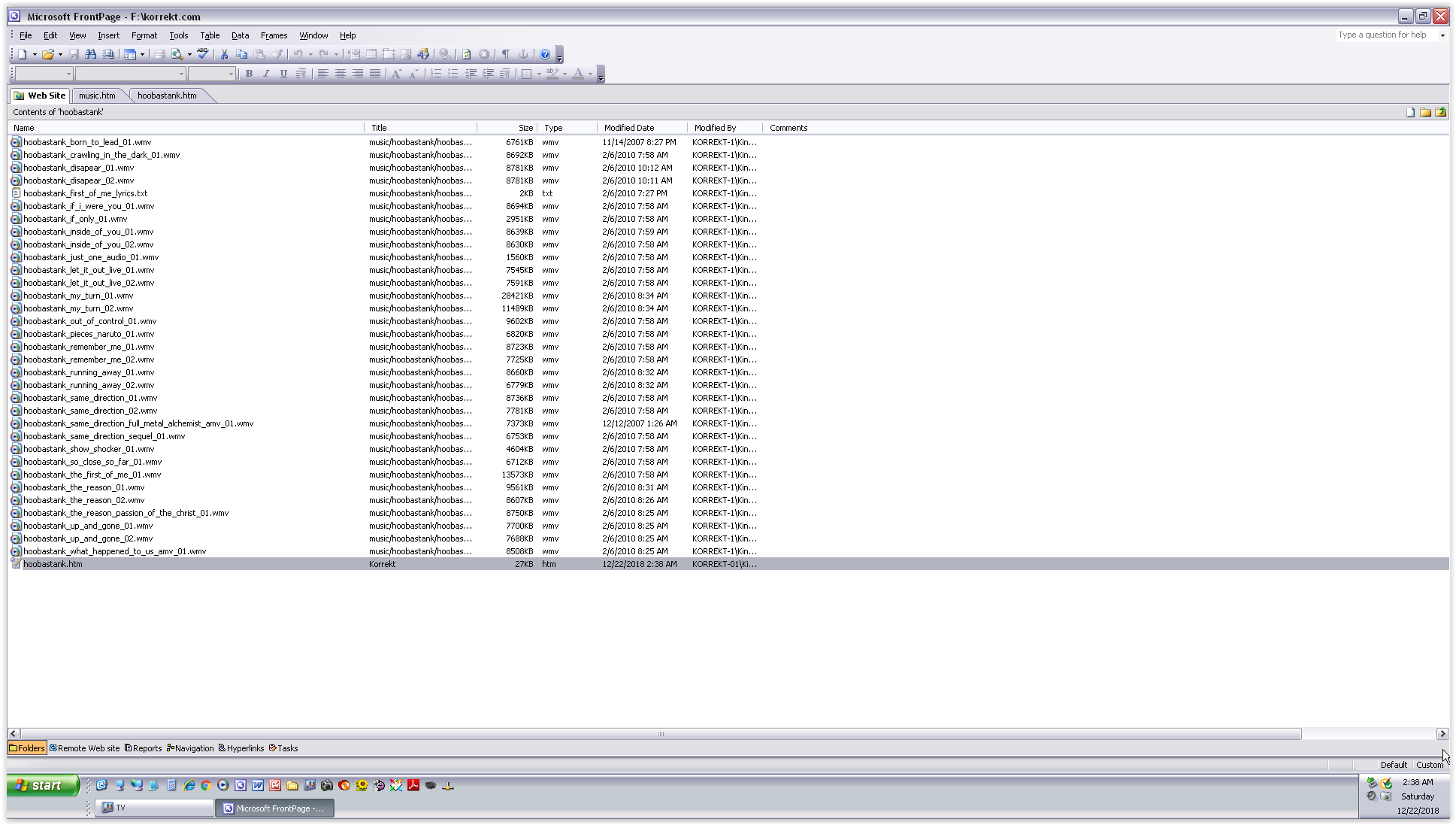Screen dimensions: 1456x825
Task: Open the Frames menu
Action: (x=274, y=35)
